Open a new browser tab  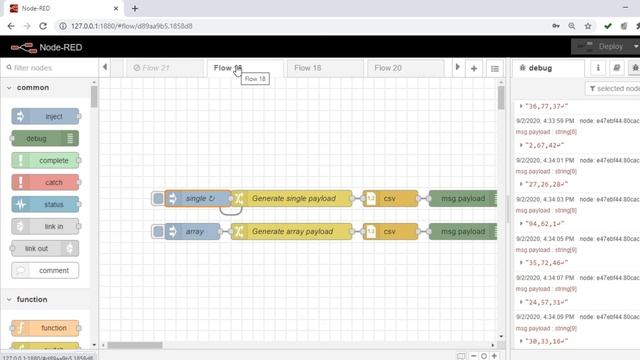coord(135,8)
